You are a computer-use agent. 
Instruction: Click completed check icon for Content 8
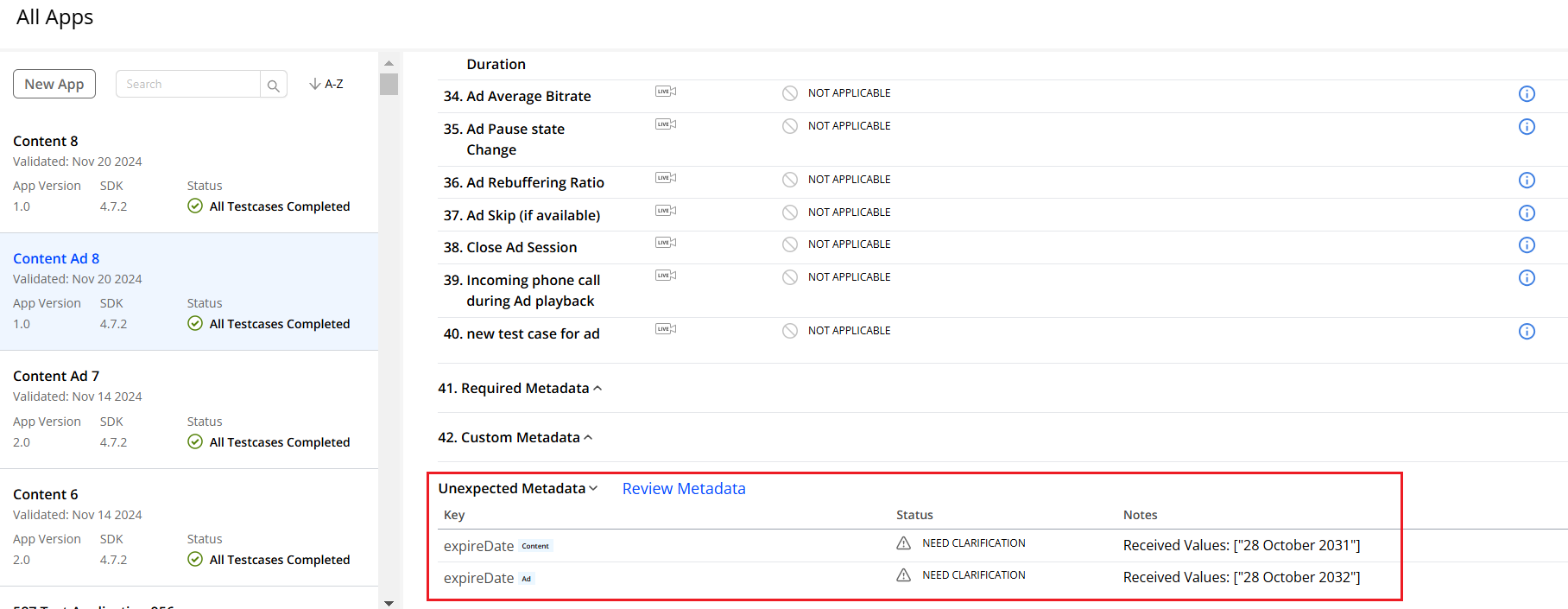(x=195, y=206)
